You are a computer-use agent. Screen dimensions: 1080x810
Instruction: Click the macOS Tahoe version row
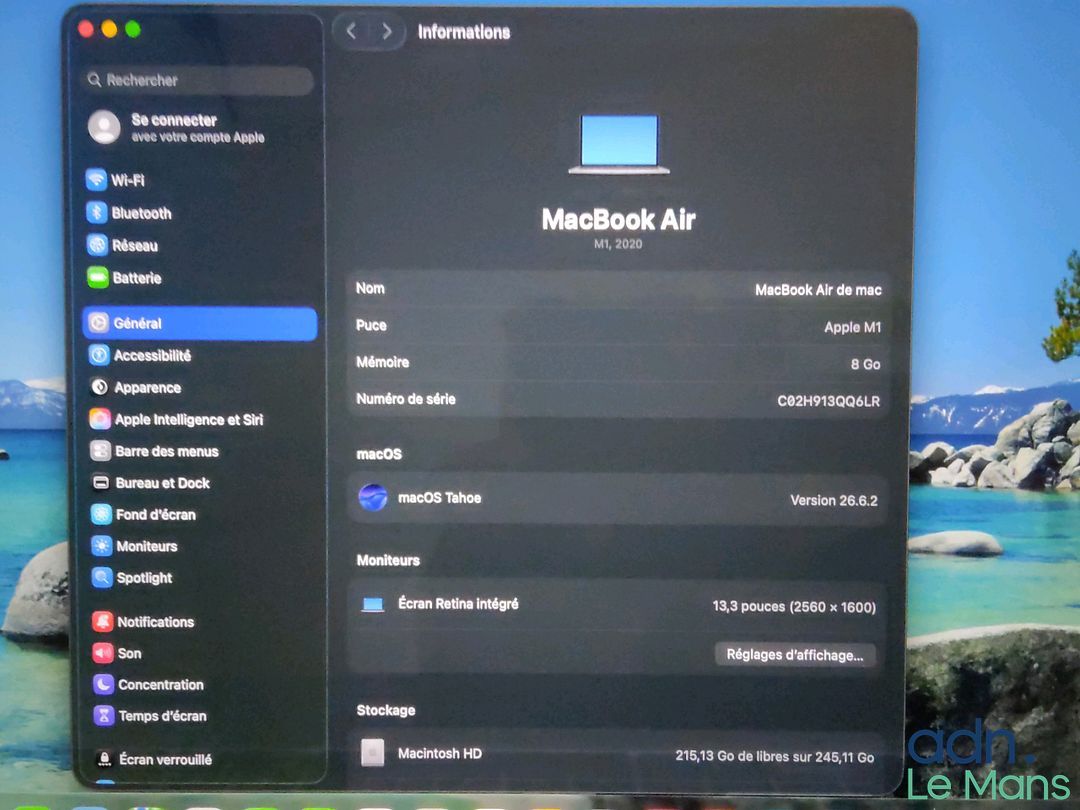tap(618, 499)
